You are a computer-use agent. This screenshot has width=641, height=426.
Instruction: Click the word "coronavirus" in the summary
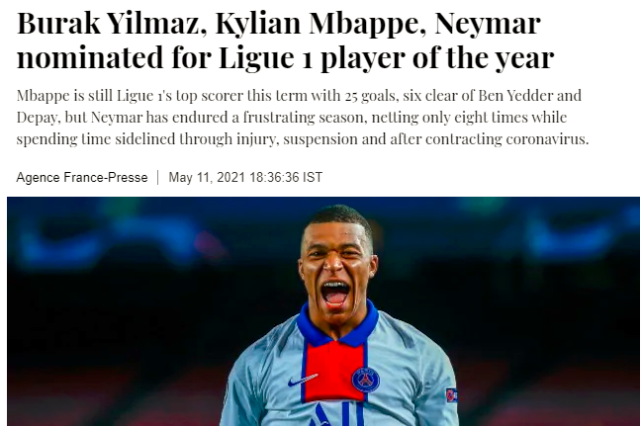tap(541, 138)
